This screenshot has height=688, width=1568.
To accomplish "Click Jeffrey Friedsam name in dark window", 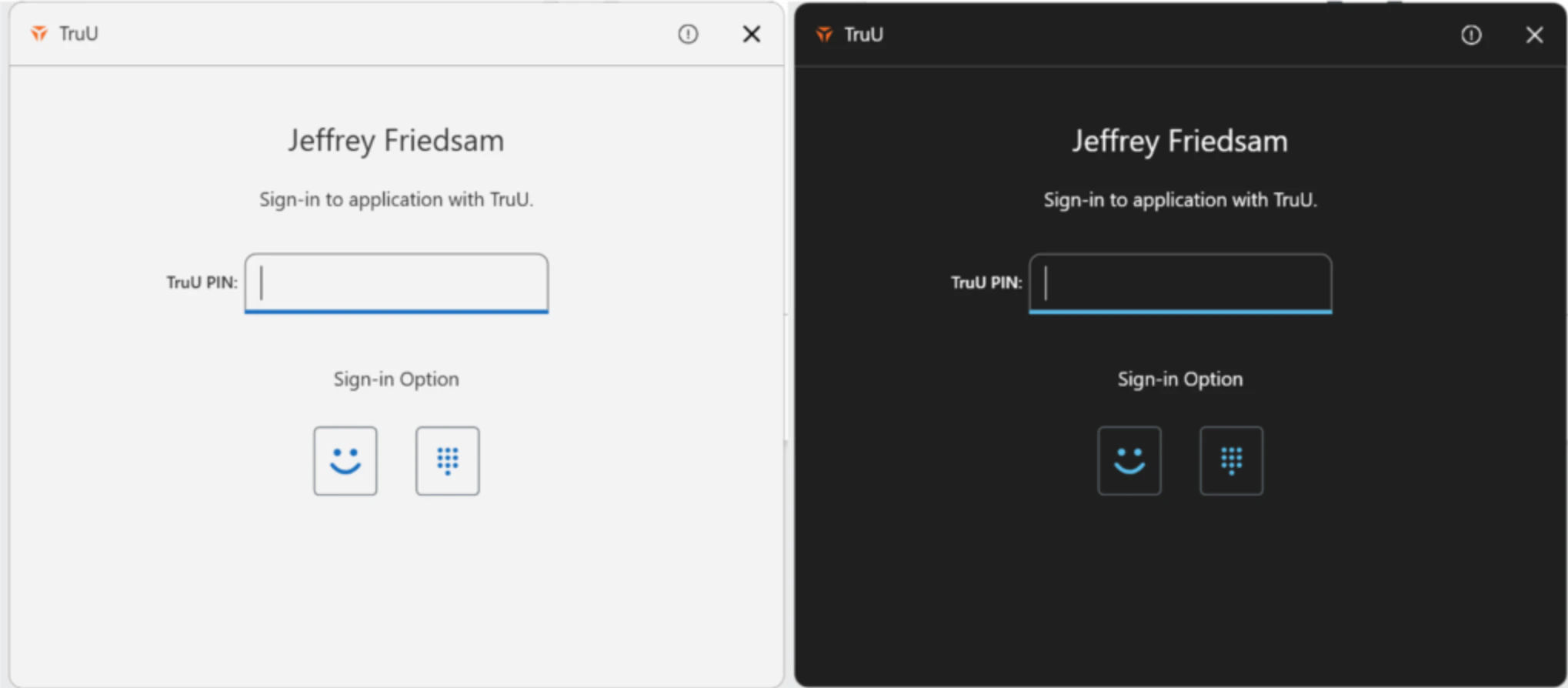I will pos(1180,142).
